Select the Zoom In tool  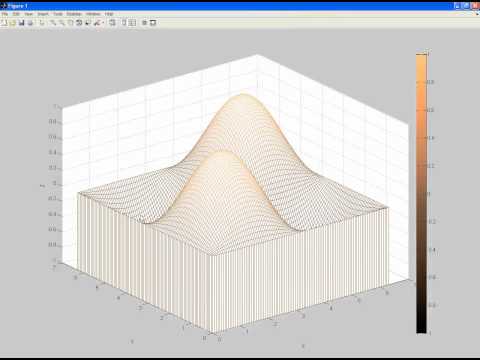coord(53,23)
